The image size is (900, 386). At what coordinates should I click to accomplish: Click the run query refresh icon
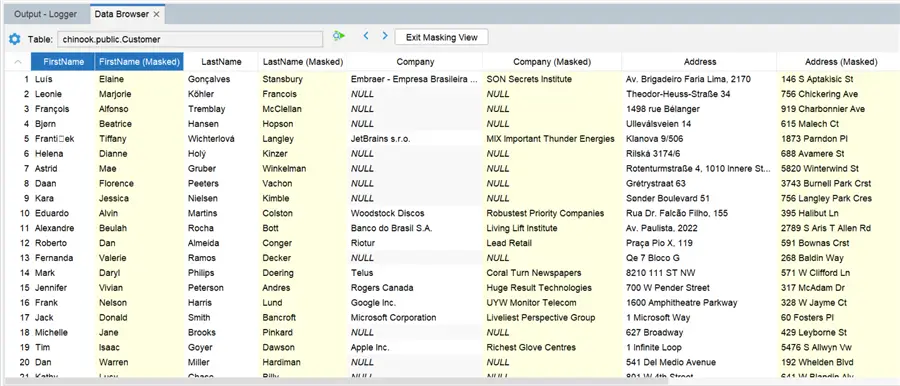coord(339,36)
